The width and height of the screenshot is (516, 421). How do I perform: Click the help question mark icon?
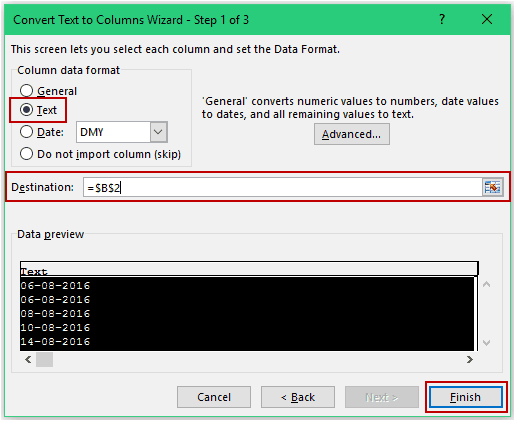point(442,19)
